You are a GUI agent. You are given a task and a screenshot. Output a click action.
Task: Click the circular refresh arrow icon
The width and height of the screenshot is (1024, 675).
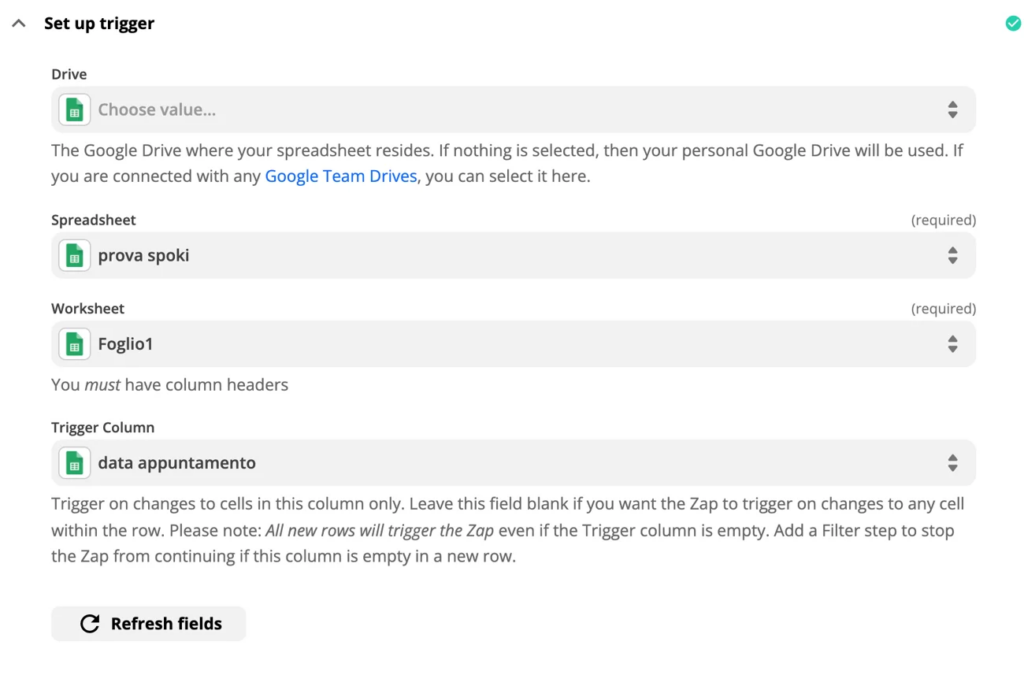click(90, 624)
